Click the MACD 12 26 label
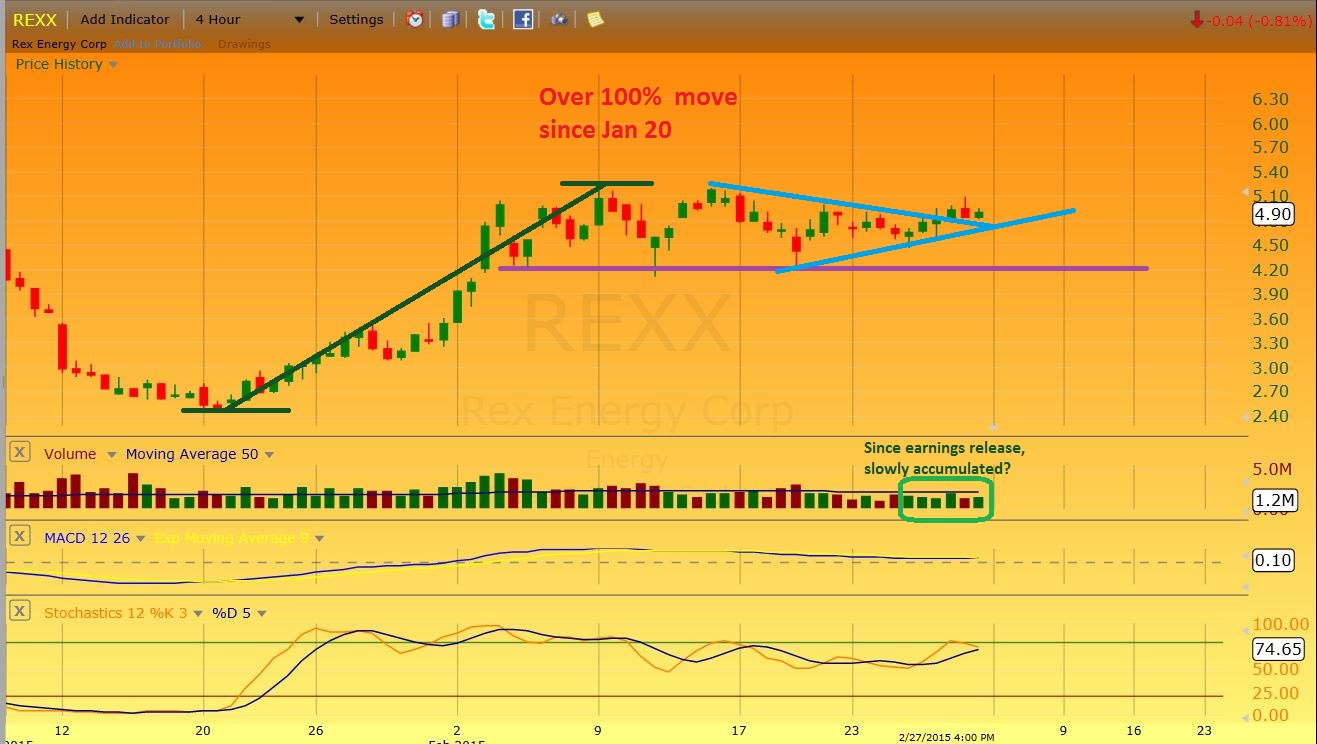Screen dimensions: 1317x744 (85, 538)
